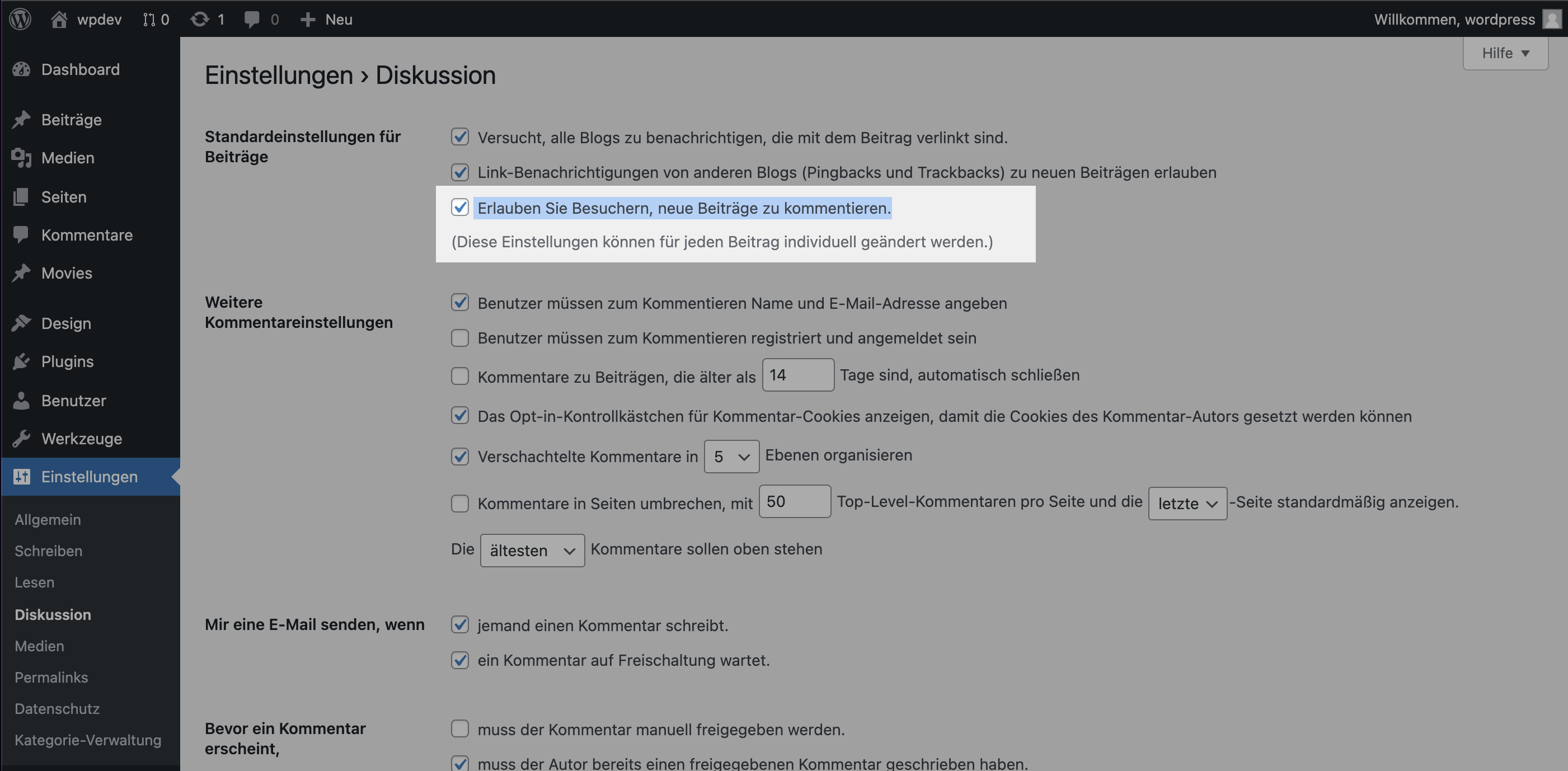This screenshot has width=1568, height=771.
Task: Click the WordPress logo in the admin bar
Action: [20, 19]
